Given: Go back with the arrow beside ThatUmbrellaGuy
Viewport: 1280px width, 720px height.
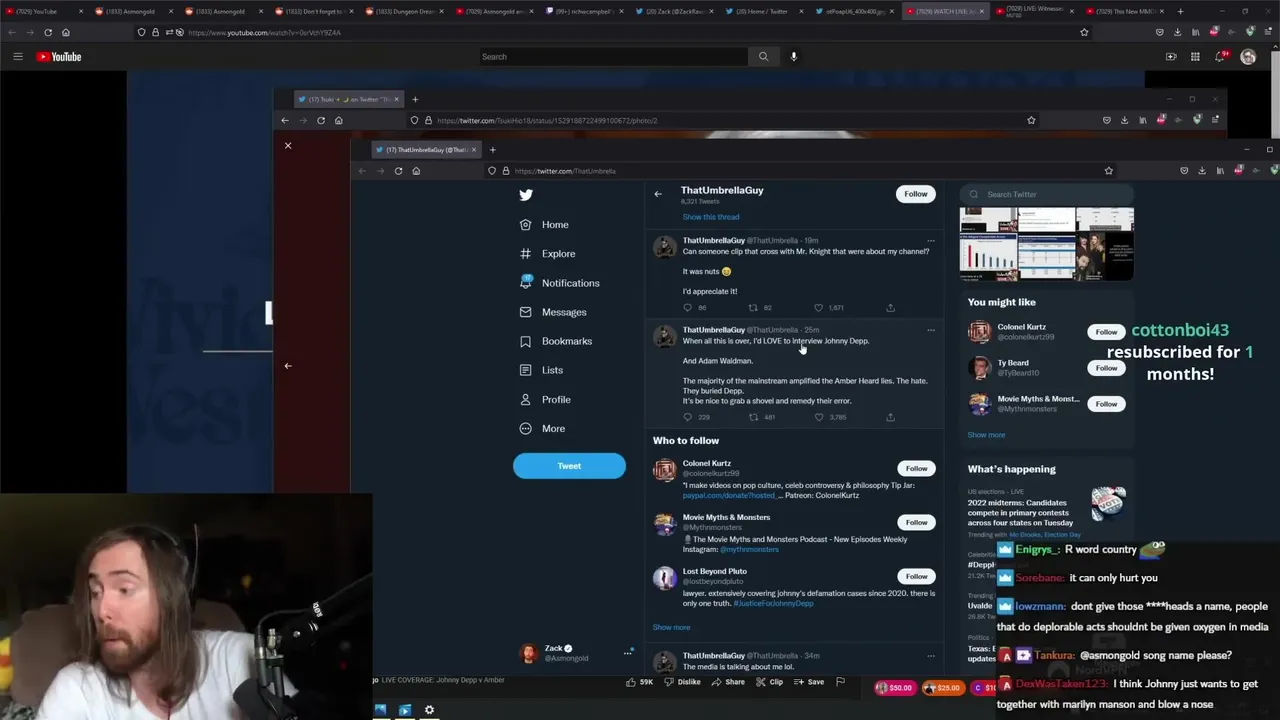Looking at the screenshot, I should tap(658, 194).
